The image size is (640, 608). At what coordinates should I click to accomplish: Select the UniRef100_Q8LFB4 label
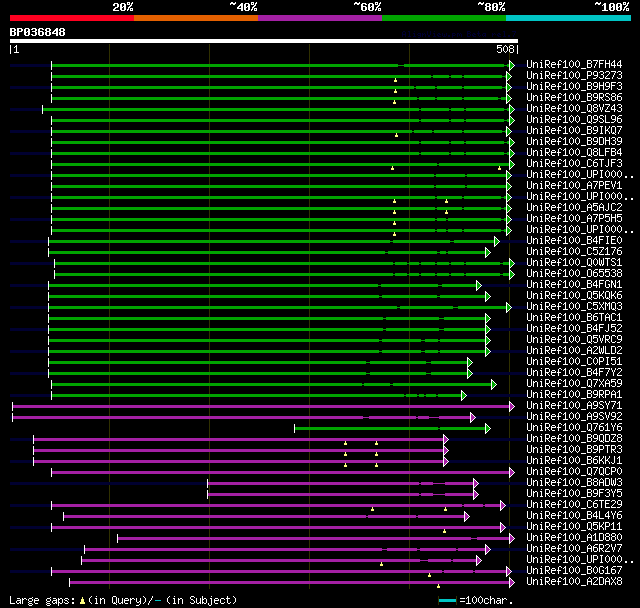click(x=574, y=153)
